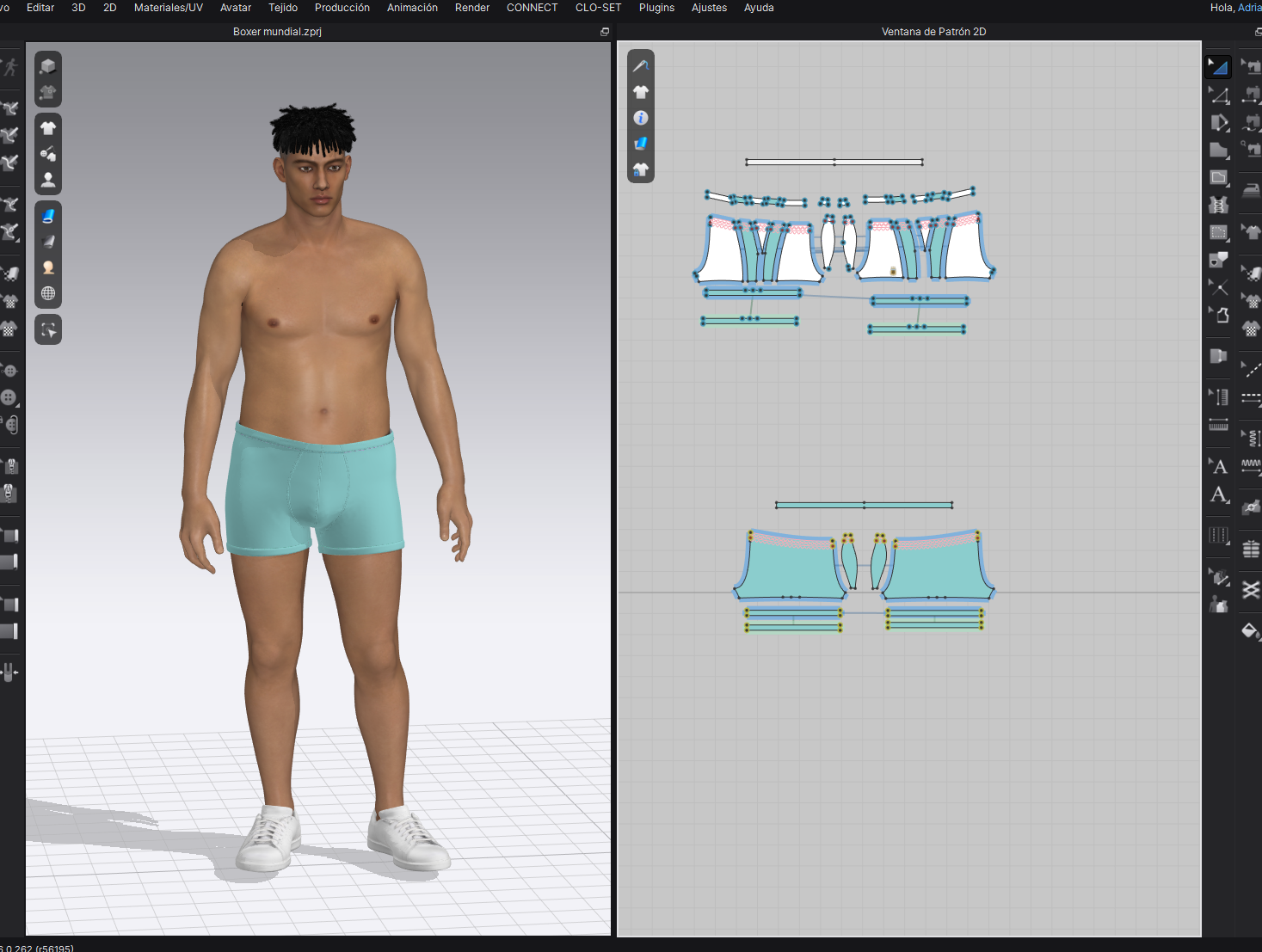Screen dimensions: 1262x952
Task: Toggle the blue fabric roll display in 3D window
Action: pos(48,216)
